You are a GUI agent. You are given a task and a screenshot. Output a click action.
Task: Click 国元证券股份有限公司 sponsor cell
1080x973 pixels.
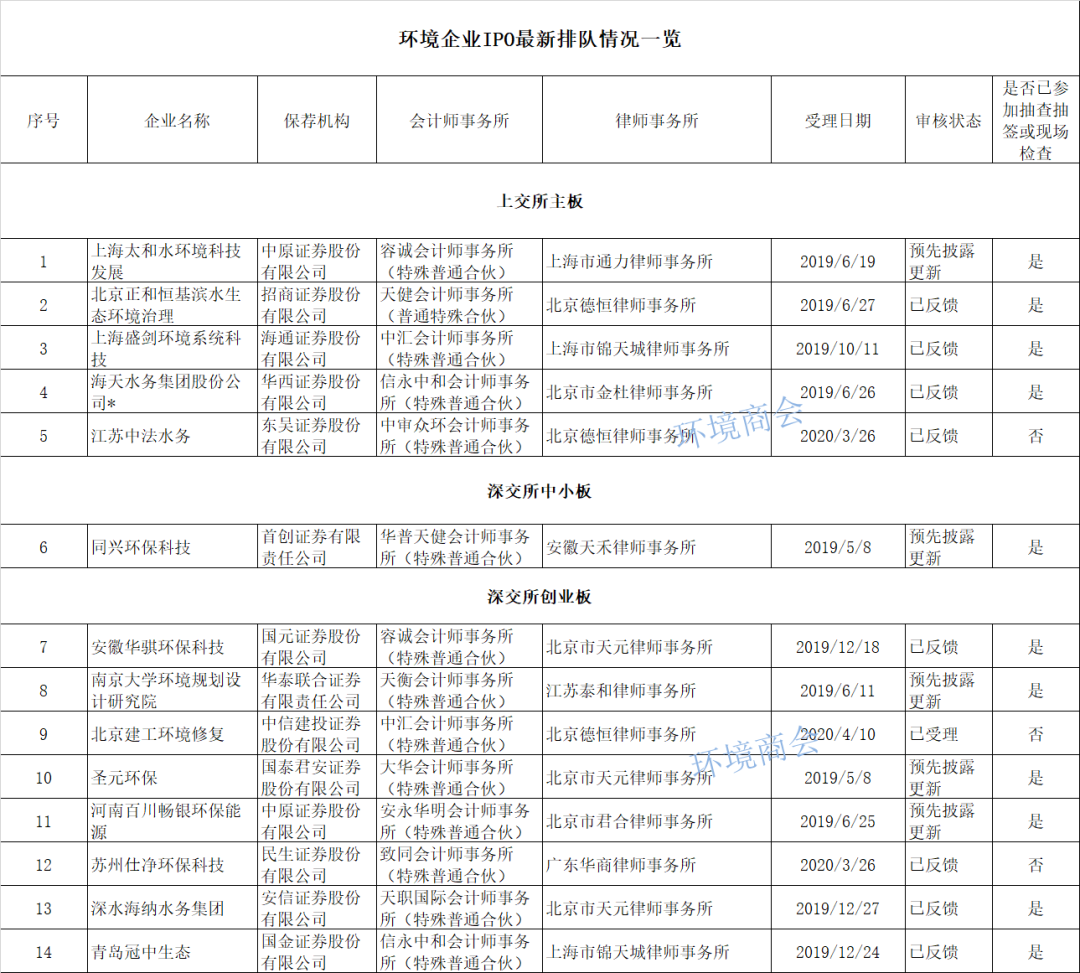317,647
